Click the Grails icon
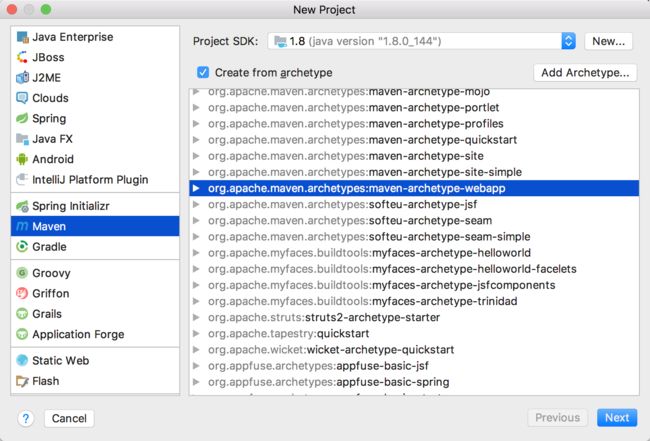The image size is (650, 441). (x=22, y=314)
